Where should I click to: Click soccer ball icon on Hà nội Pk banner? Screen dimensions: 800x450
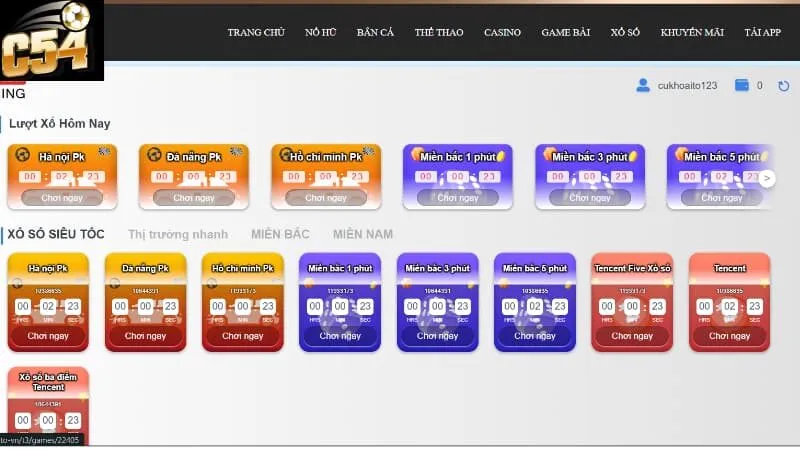22,155
